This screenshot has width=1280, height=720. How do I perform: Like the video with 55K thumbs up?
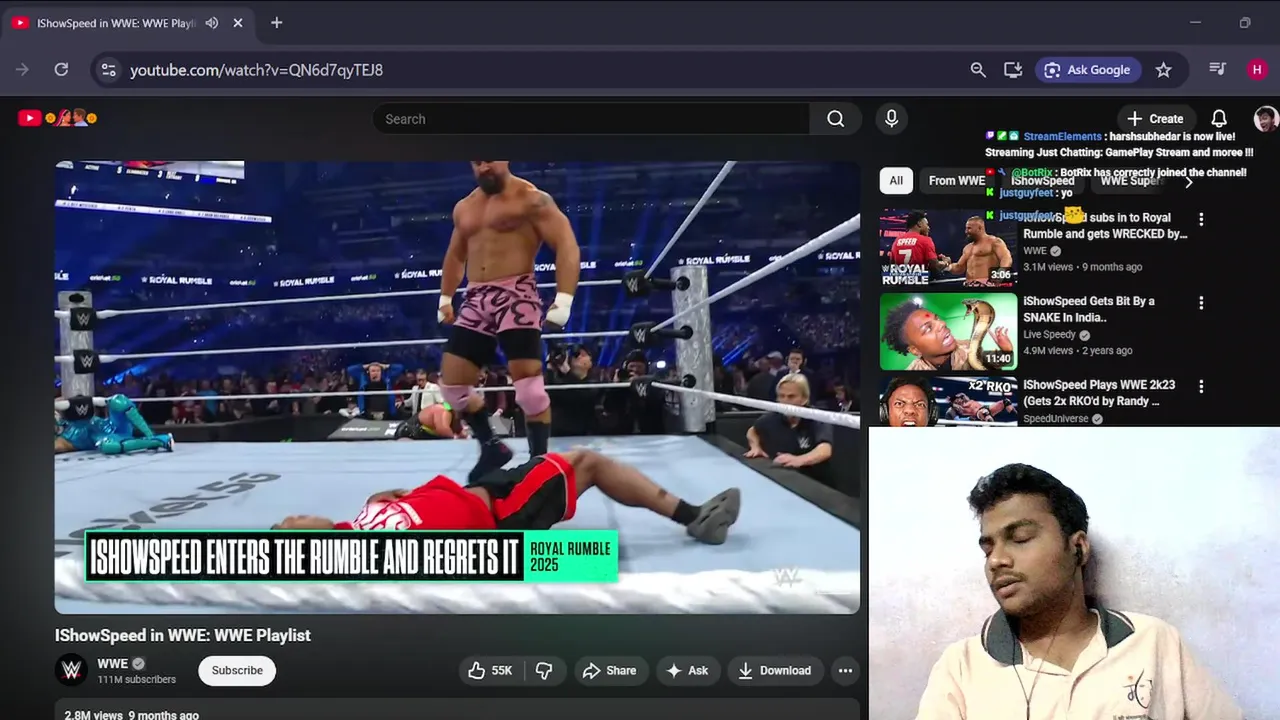pos(490,670)
